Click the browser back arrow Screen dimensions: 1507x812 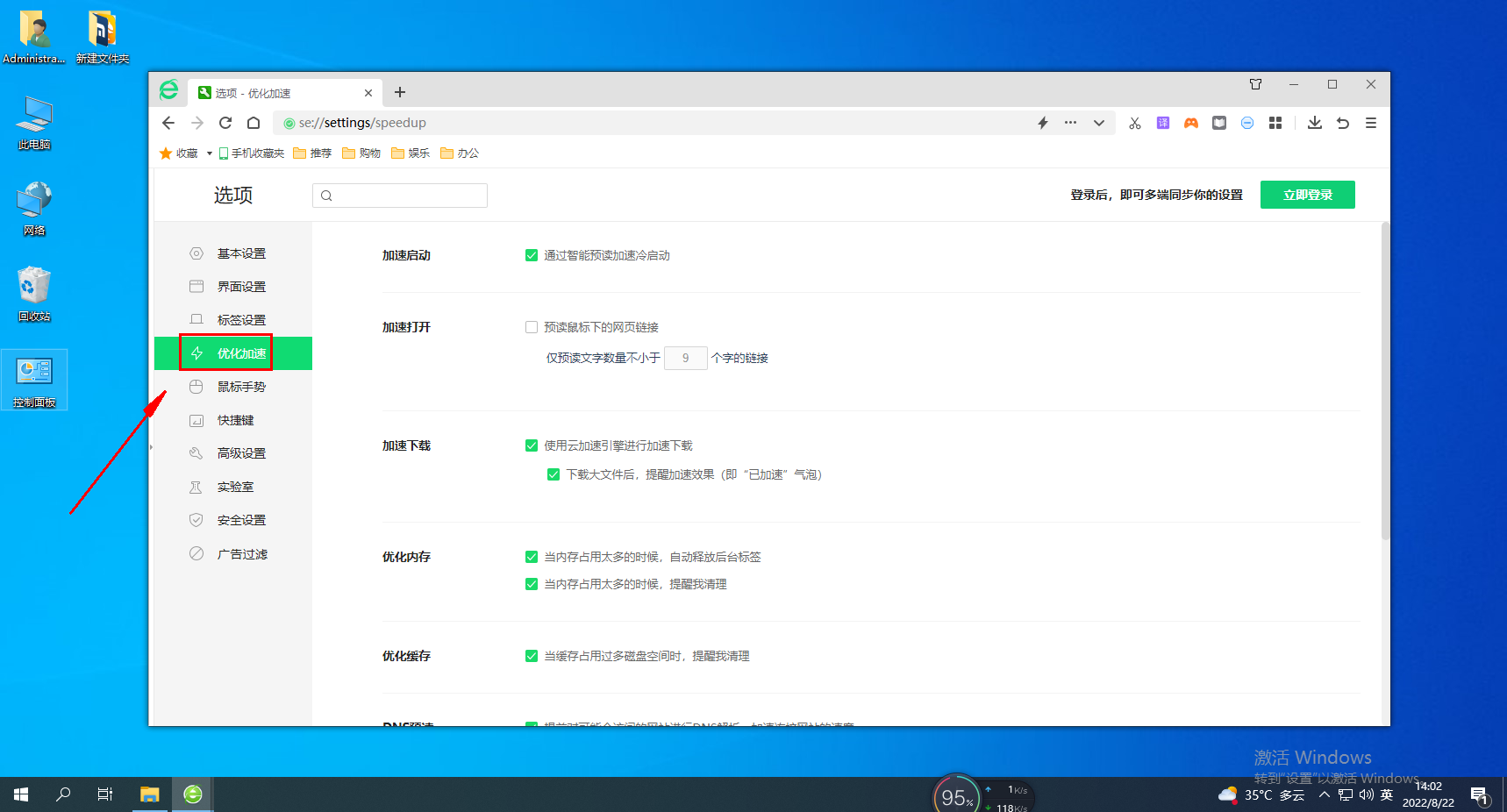tap(168, 123)
